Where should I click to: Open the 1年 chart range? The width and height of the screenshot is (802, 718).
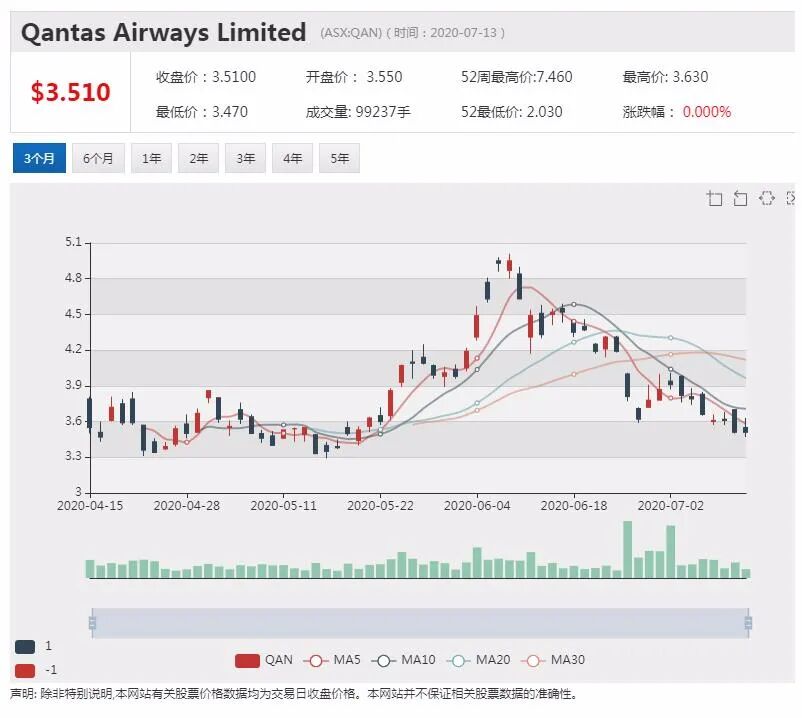(151, 158)
